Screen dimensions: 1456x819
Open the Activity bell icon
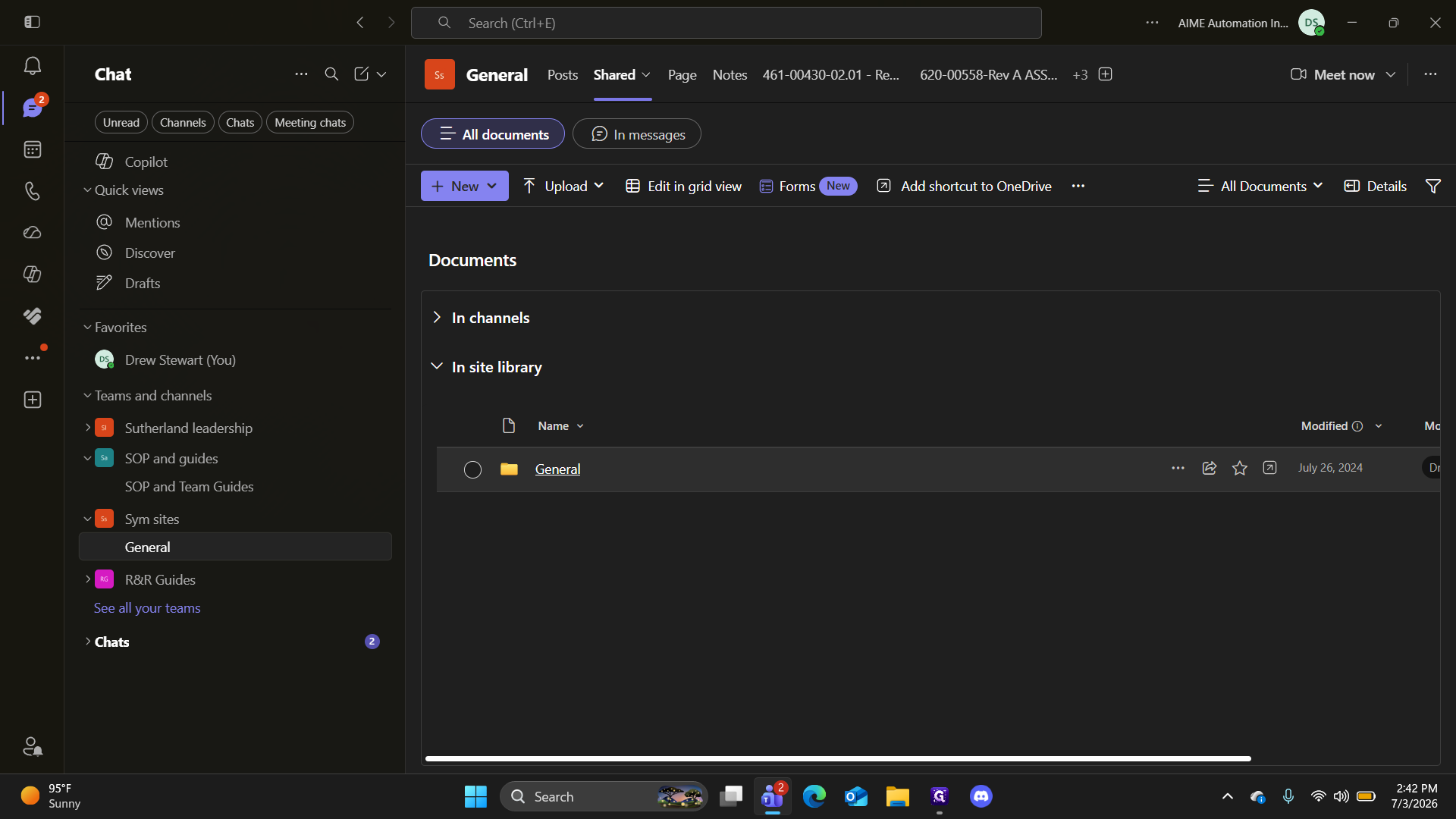pyautogui.click(x=32, y=66)
